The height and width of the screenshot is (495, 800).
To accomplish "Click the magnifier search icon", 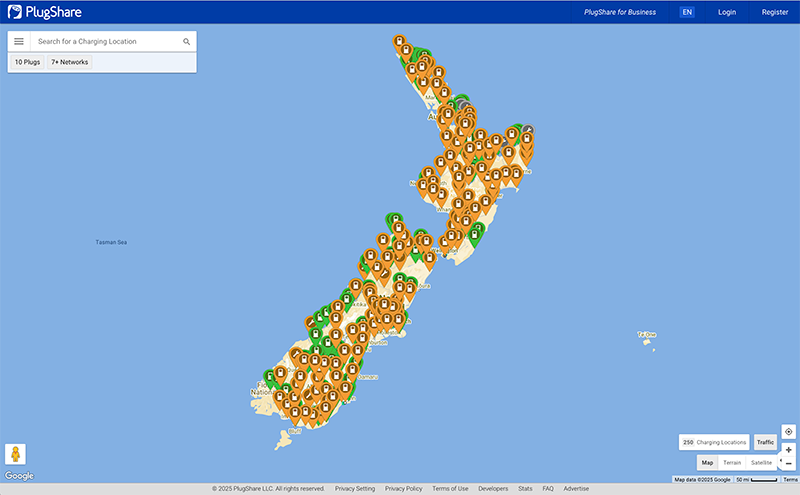I will click(186, 41).
